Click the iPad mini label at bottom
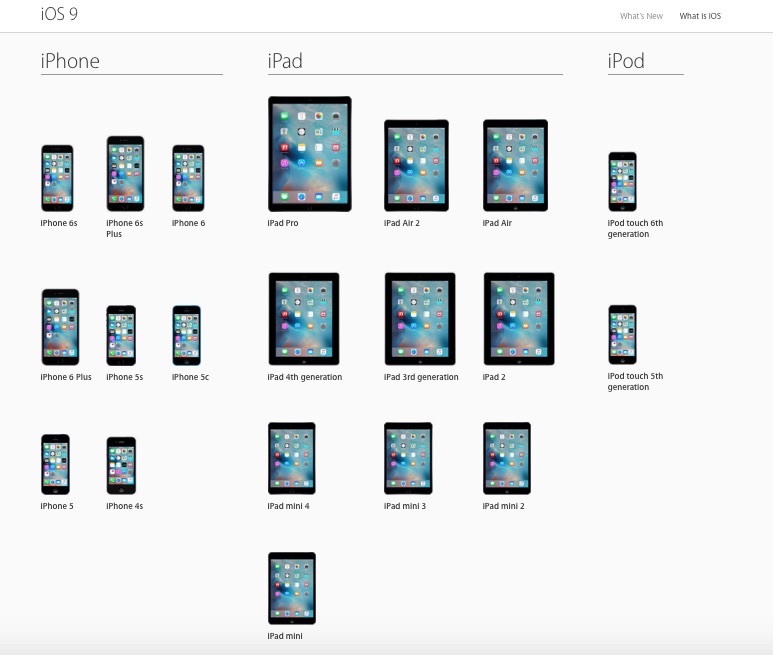 285,636
